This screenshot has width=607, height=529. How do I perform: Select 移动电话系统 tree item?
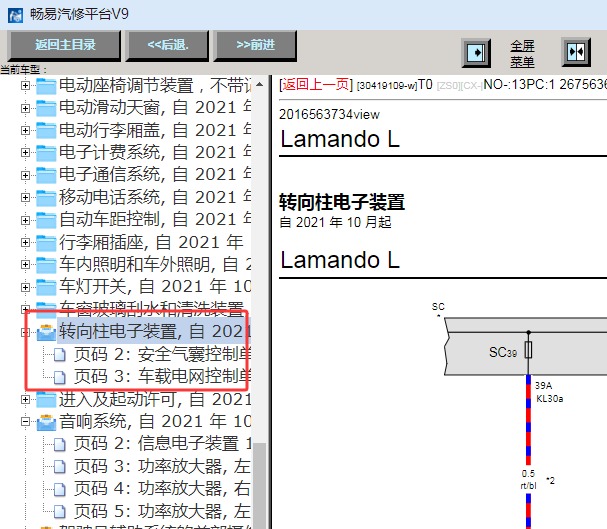coord(155,197)
